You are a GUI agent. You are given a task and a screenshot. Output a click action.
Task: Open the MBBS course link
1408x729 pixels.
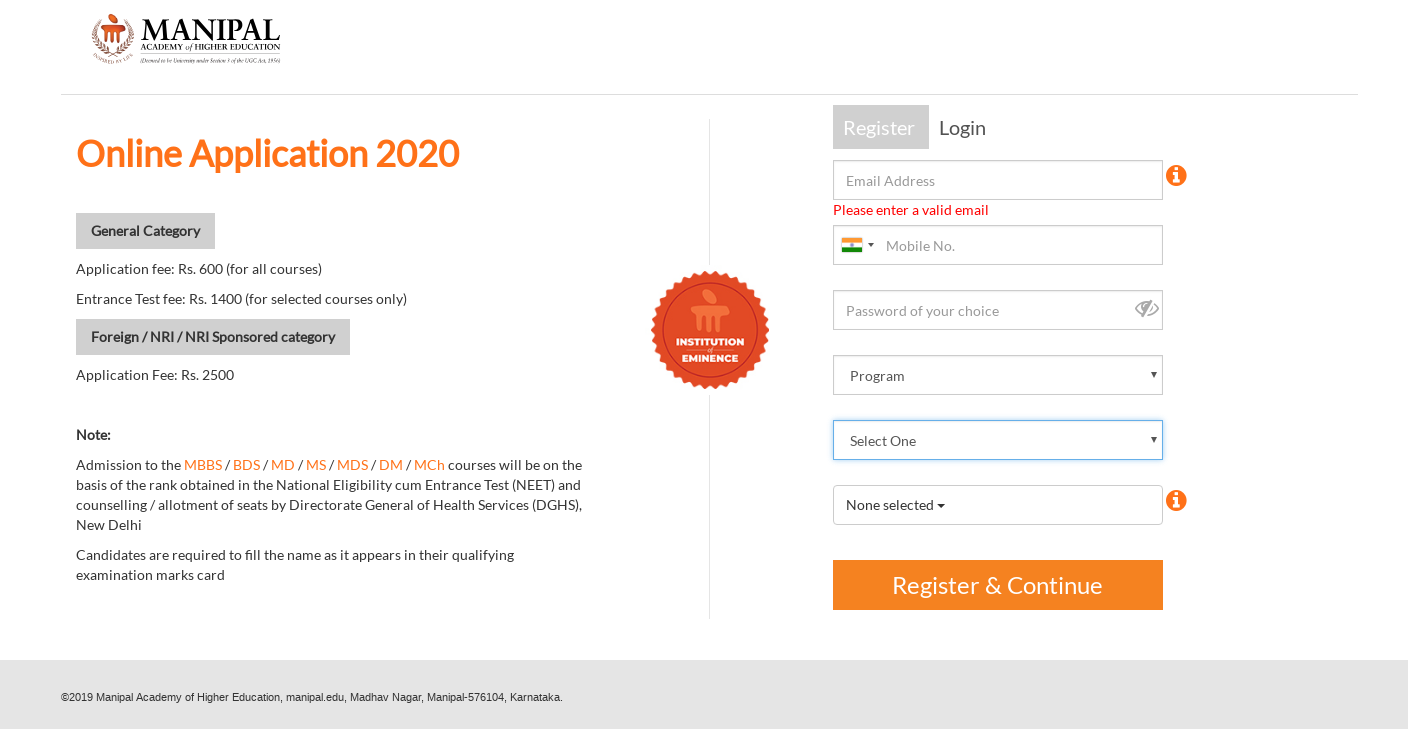tap(203, 464)
